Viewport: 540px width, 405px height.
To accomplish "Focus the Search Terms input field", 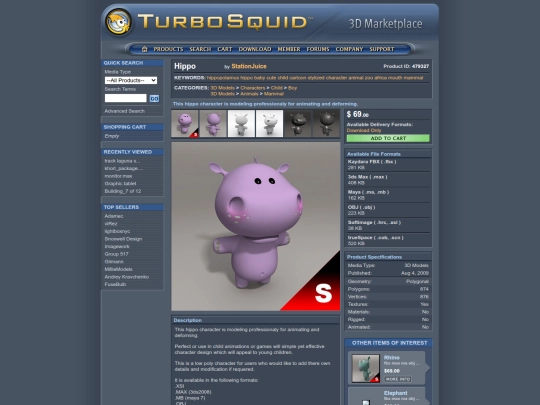I will tap(126, 98).
